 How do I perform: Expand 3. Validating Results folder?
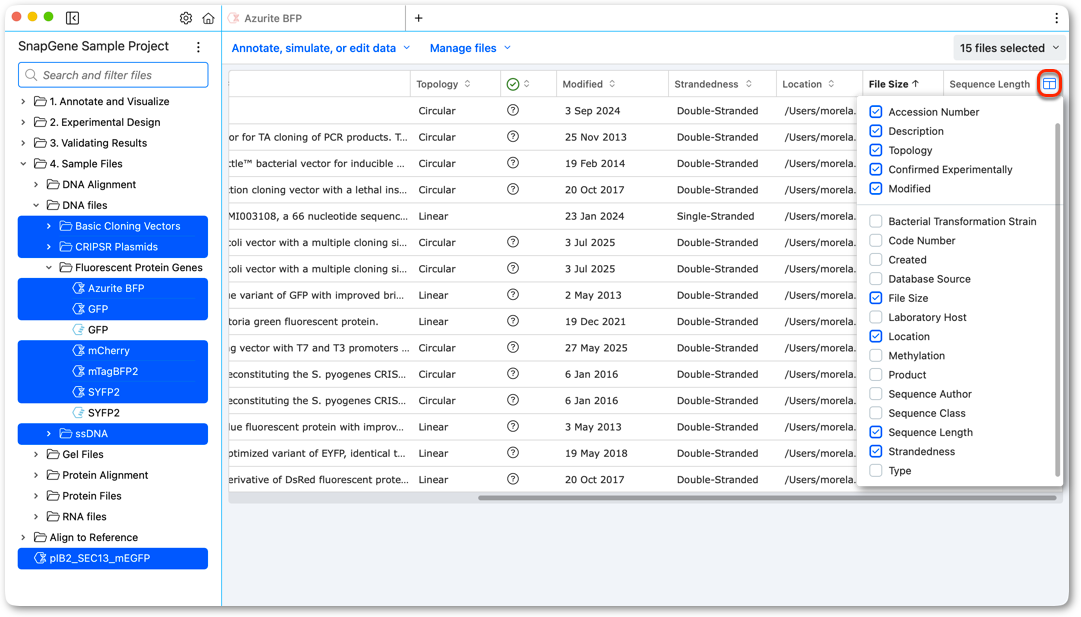pos(23,143)
